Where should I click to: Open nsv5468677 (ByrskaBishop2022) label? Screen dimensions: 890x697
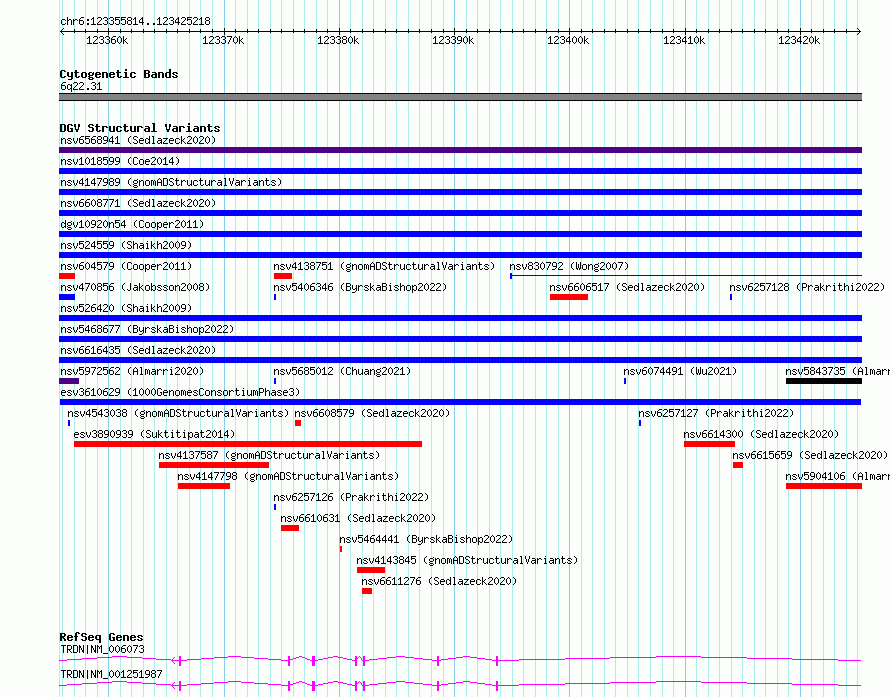tap(147, 329)
